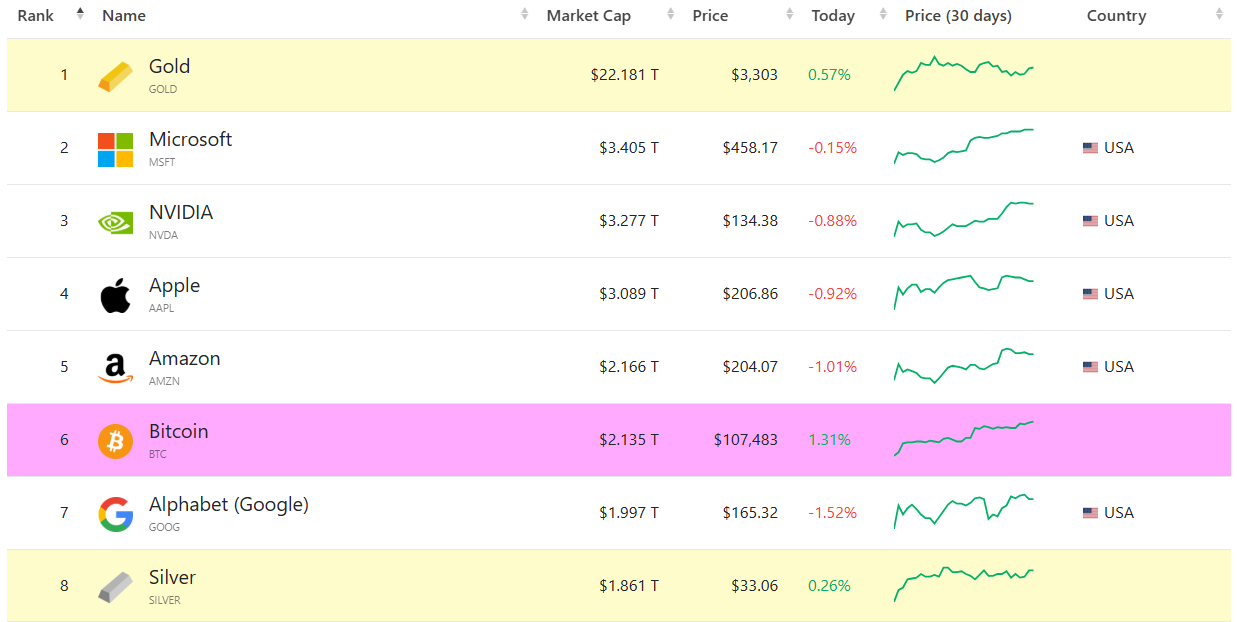
Task: Click the Bitcoin logo icon
Action: 115,441
